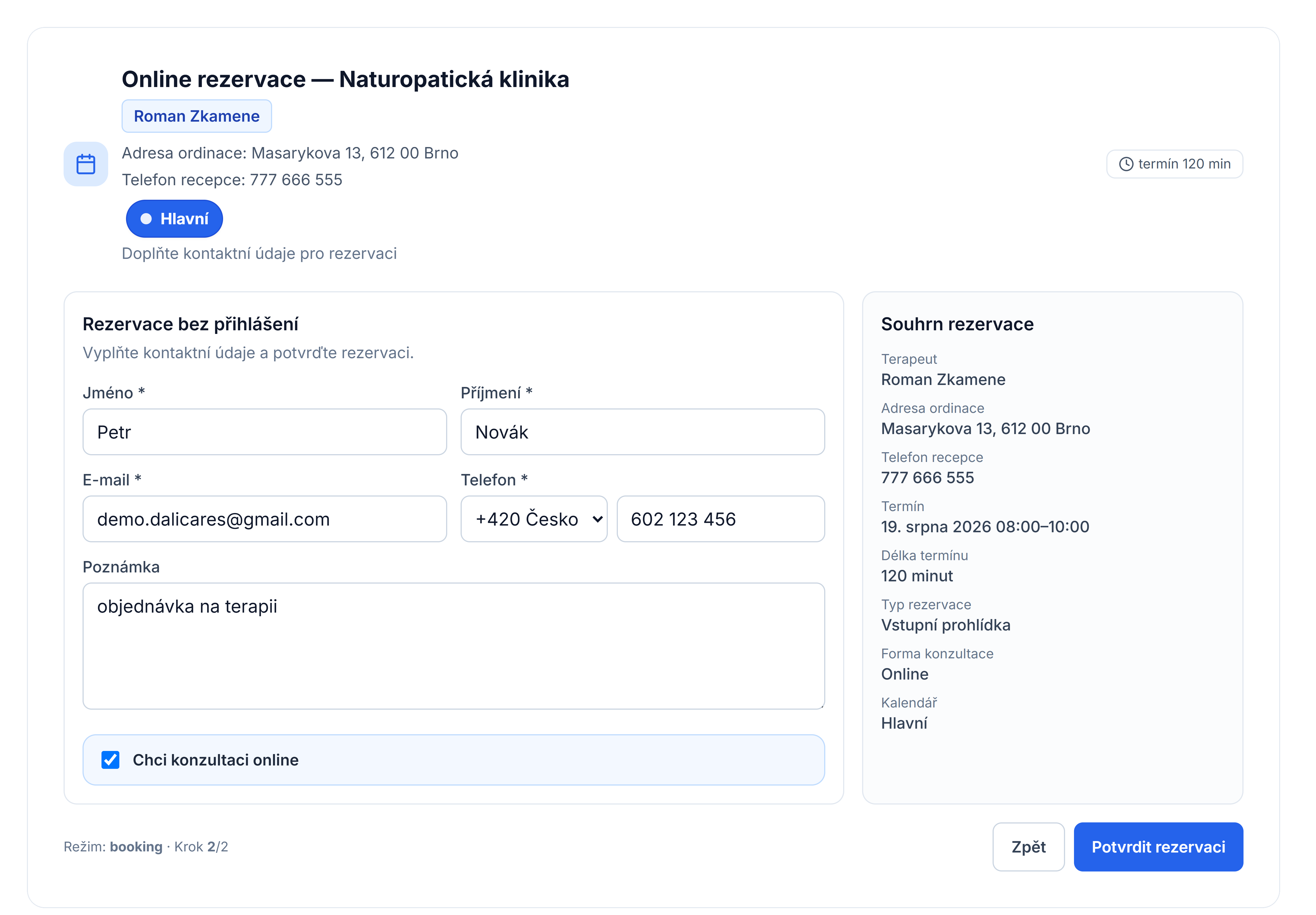Click the calendar icon beside the clinic address

pos(85,164)
